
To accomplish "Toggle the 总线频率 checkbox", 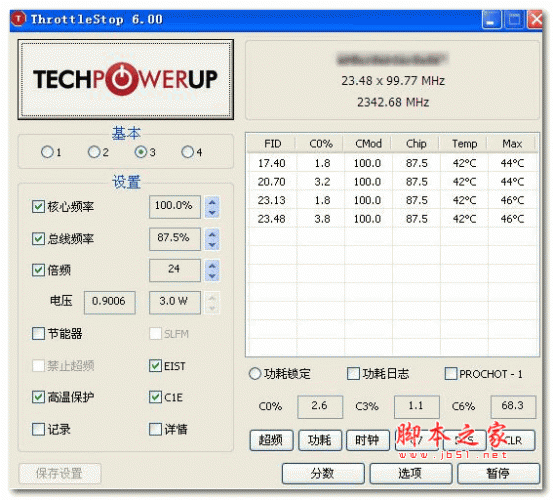I will tap(38, 239).
